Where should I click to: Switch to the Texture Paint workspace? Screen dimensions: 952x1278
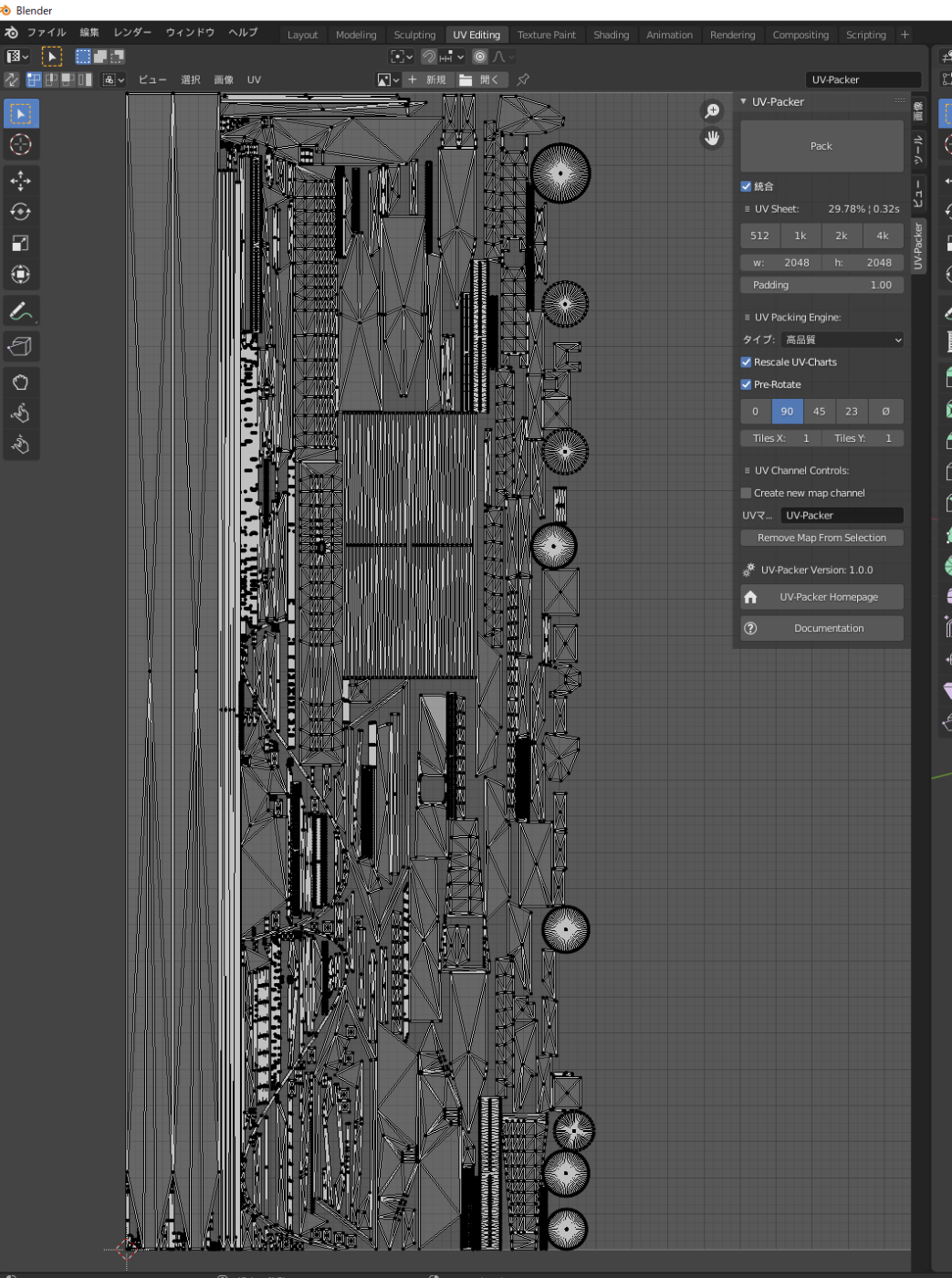click(x=547, y=35)
